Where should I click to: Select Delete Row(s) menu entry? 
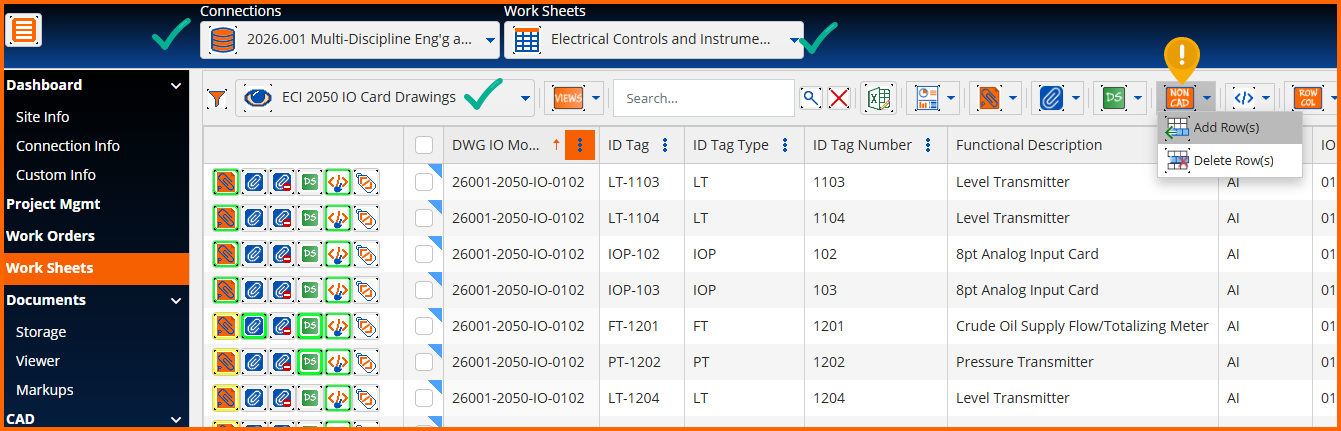tap(1230, 160)
